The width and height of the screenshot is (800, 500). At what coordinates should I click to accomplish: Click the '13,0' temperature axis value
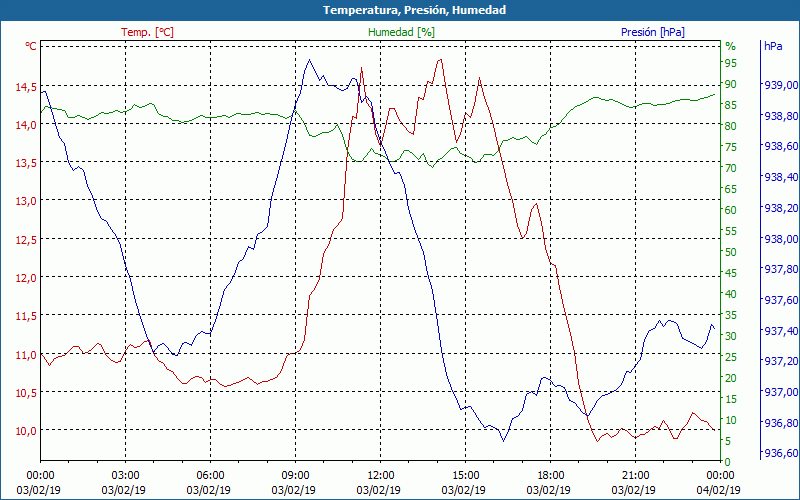pos(26,202)
